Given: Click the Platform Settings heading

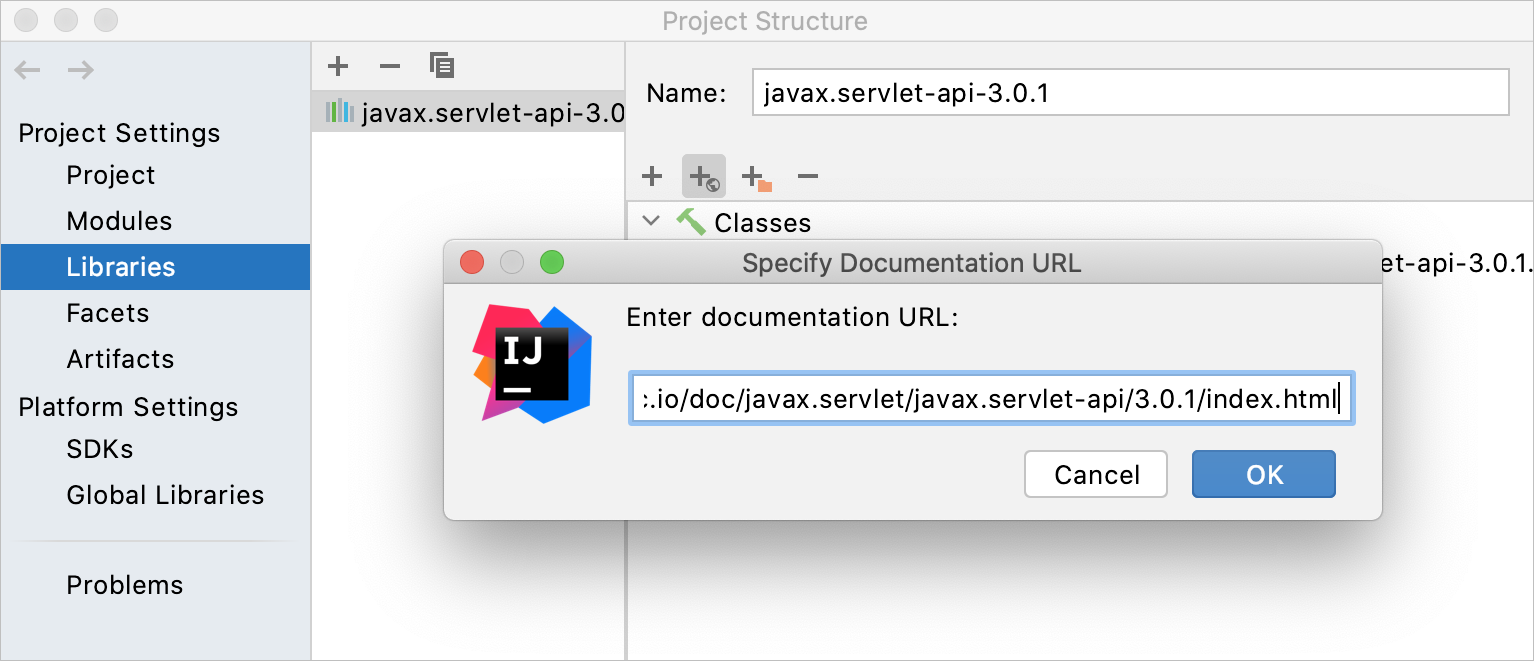Looking at the screenshot, I should (128, 407).
